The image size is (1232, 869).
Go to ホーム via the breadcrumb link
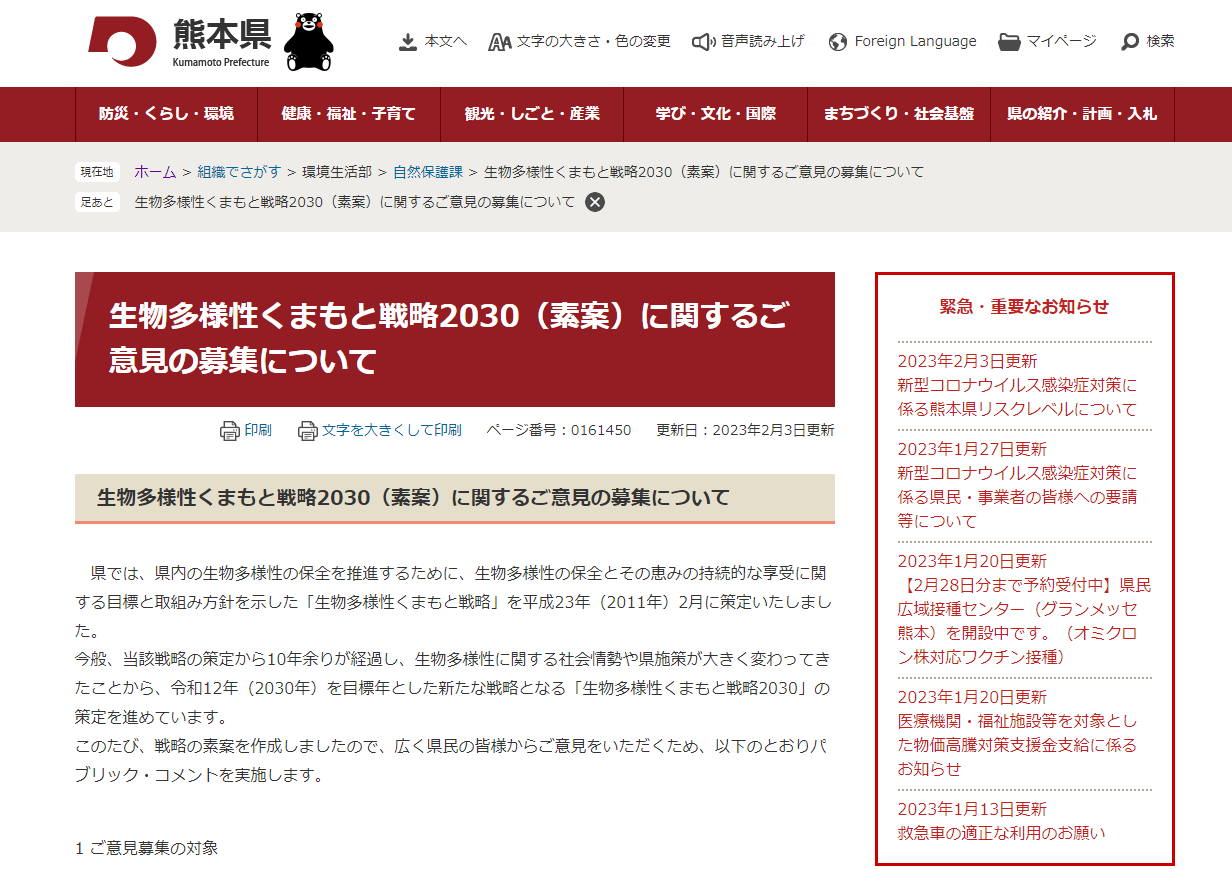point(154,171)
